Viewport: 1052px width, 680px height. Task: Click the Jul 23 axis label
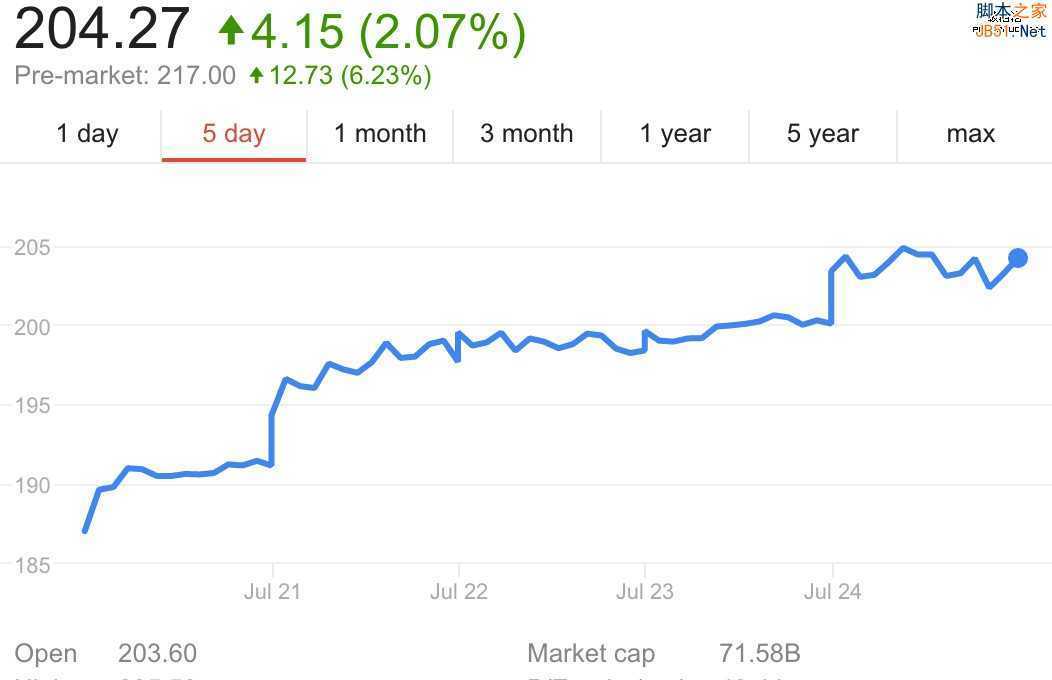coord(645,592)
